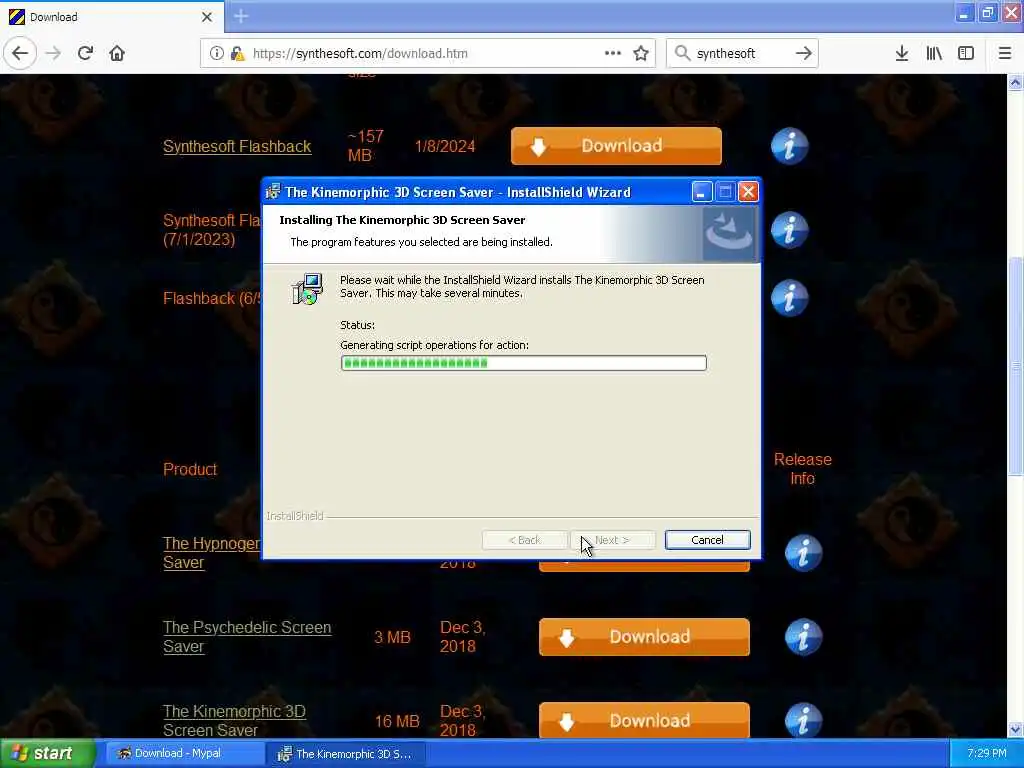Switch to Kinemorphic 3D taskbar item
The image size is (1024, 768).
(x=346, y=754)
